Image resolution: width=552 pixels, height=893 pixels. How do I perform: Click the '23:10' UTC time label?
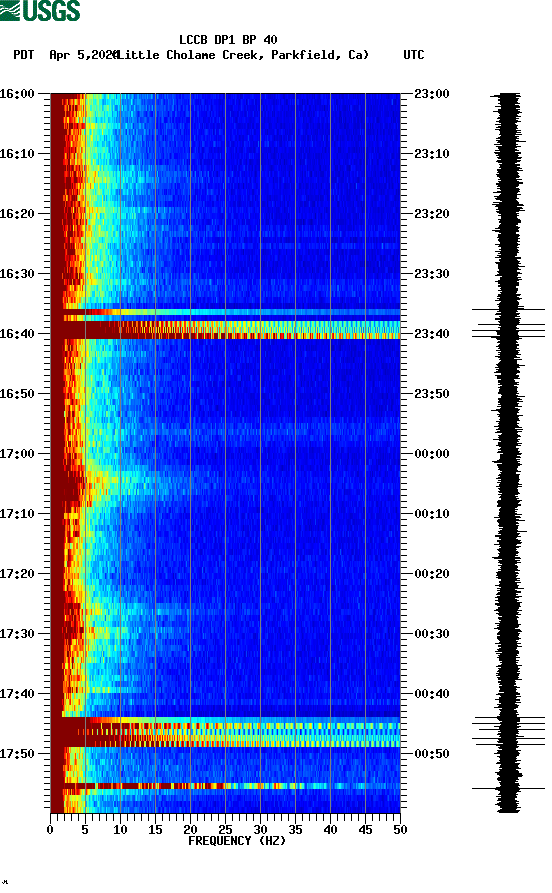point(432,154)
